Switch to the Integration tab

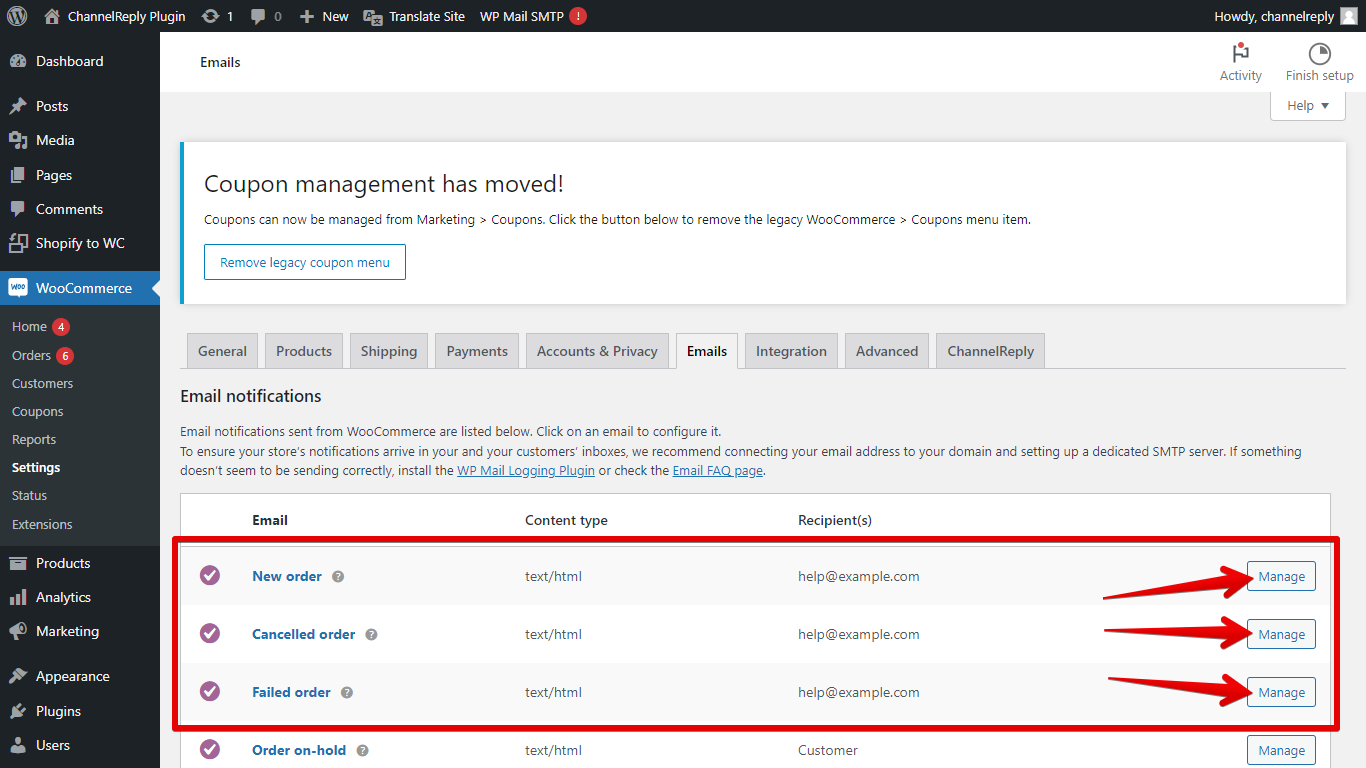pyautogui.click(x=791, y=351)
